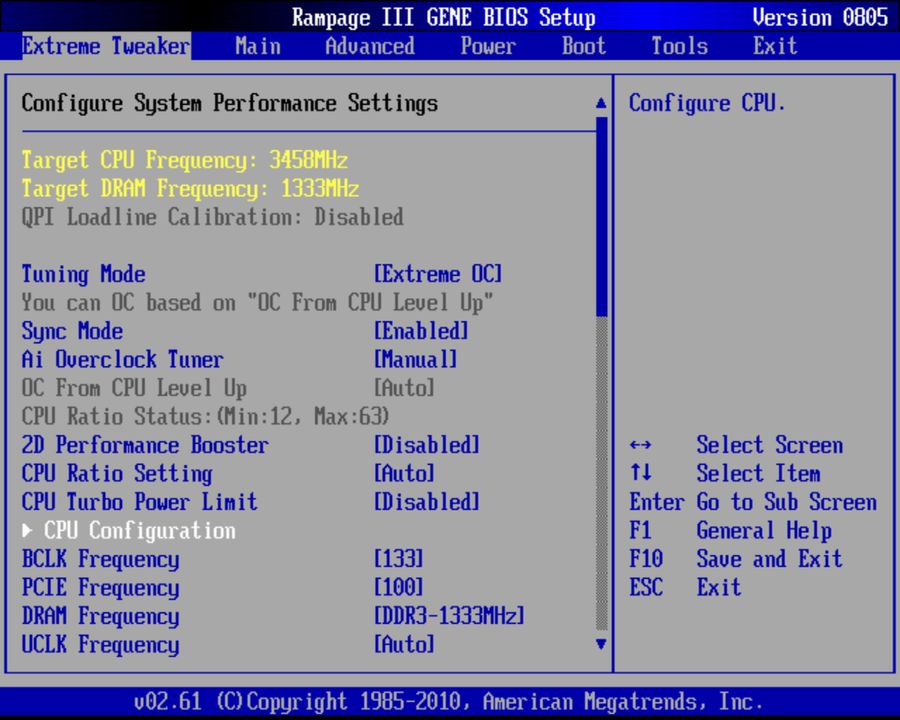900x720 pixels.
Task: Toggle Sync Mode Enabled value
Action: click(x=421, y=331)
